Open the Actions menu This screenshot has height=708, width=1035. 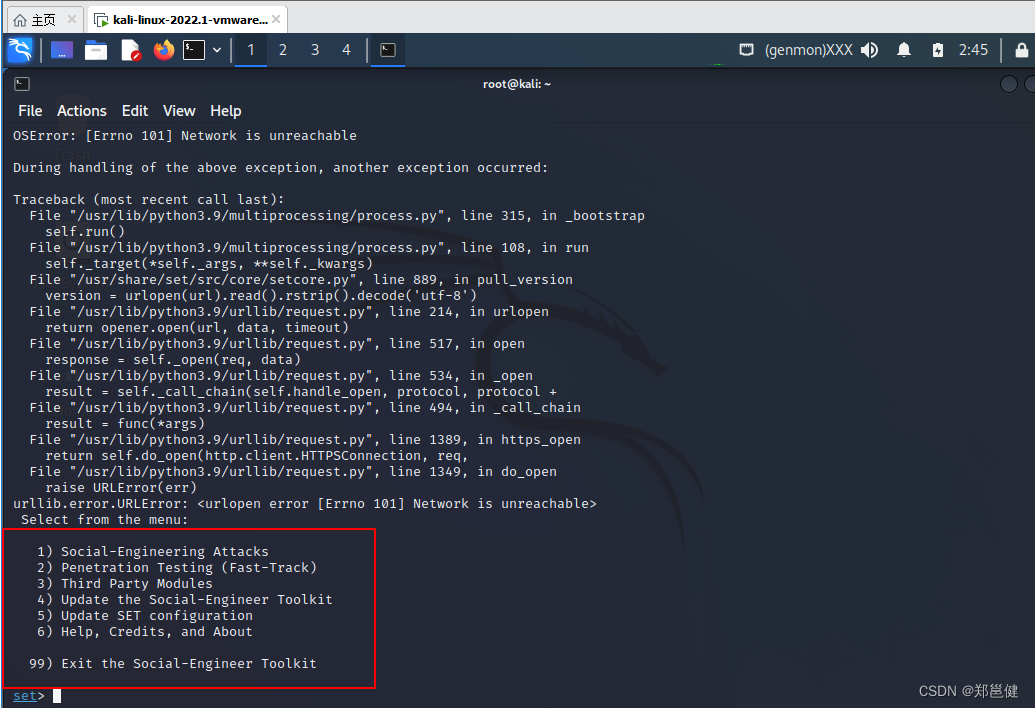click(x=82, y=111)
